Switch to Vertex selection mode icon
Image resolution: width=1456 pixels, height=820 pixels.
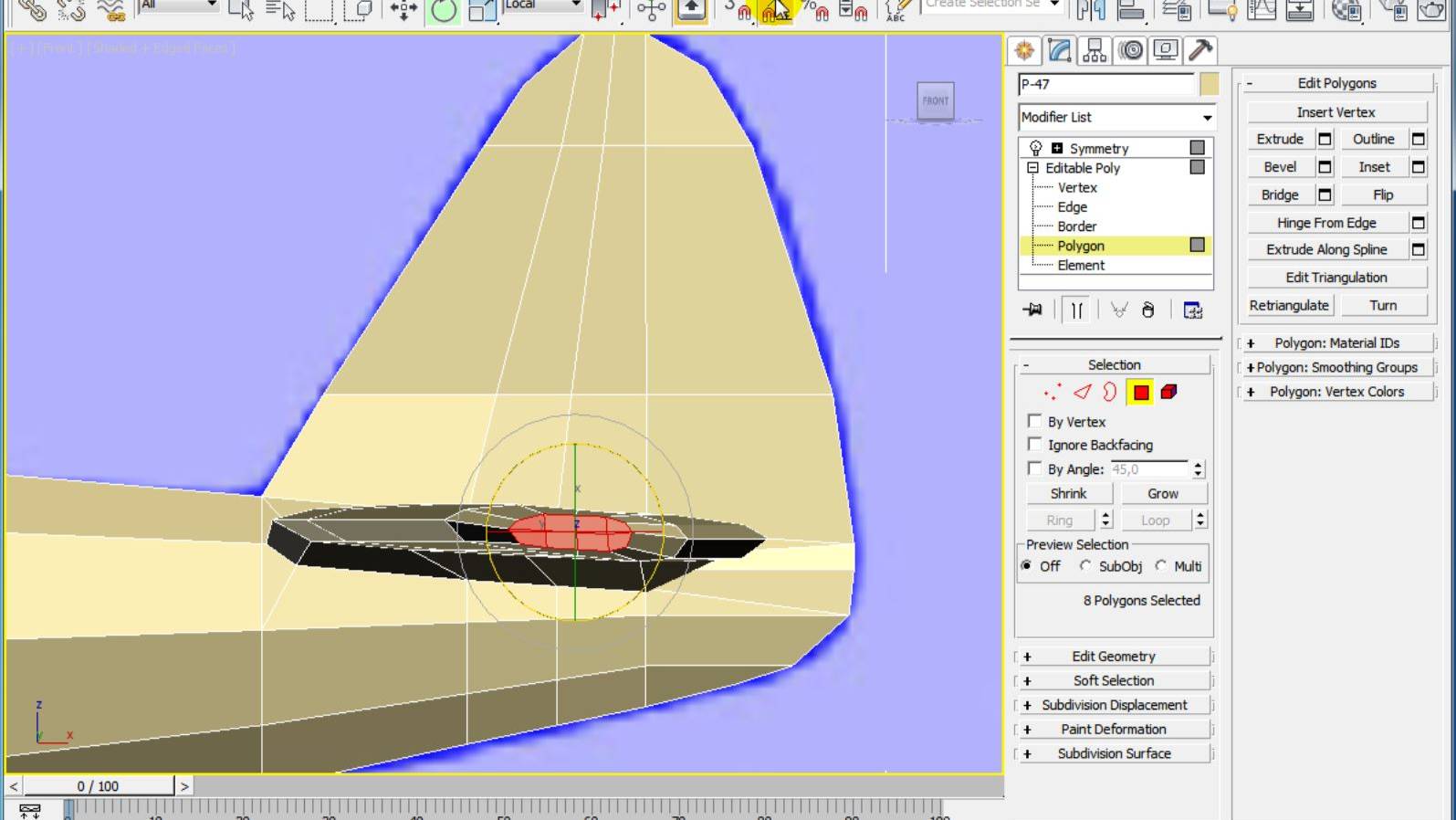[x=1053, y=393]
